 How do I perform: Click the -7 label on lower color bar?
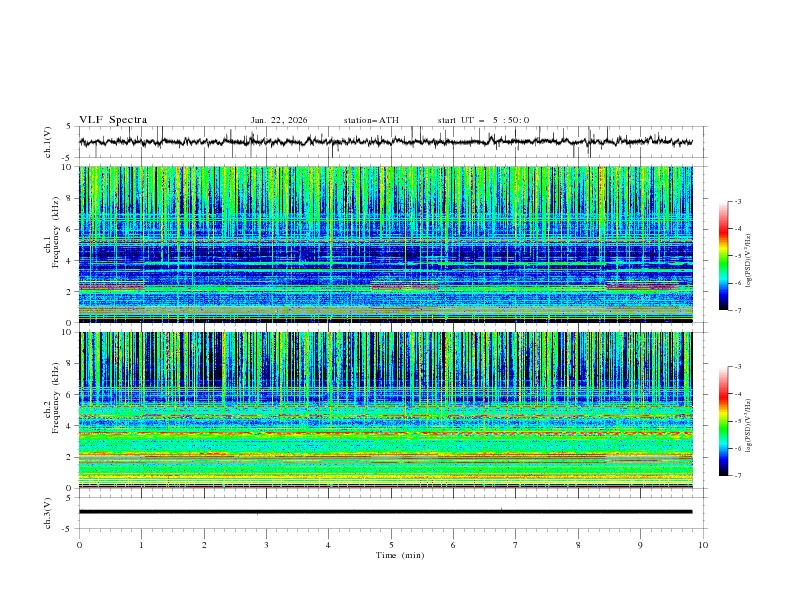739,476
